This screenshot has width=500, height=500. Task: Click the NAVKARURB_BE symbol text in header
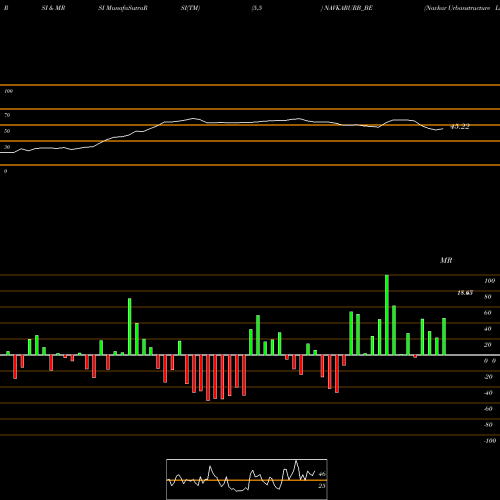point(348,8)
